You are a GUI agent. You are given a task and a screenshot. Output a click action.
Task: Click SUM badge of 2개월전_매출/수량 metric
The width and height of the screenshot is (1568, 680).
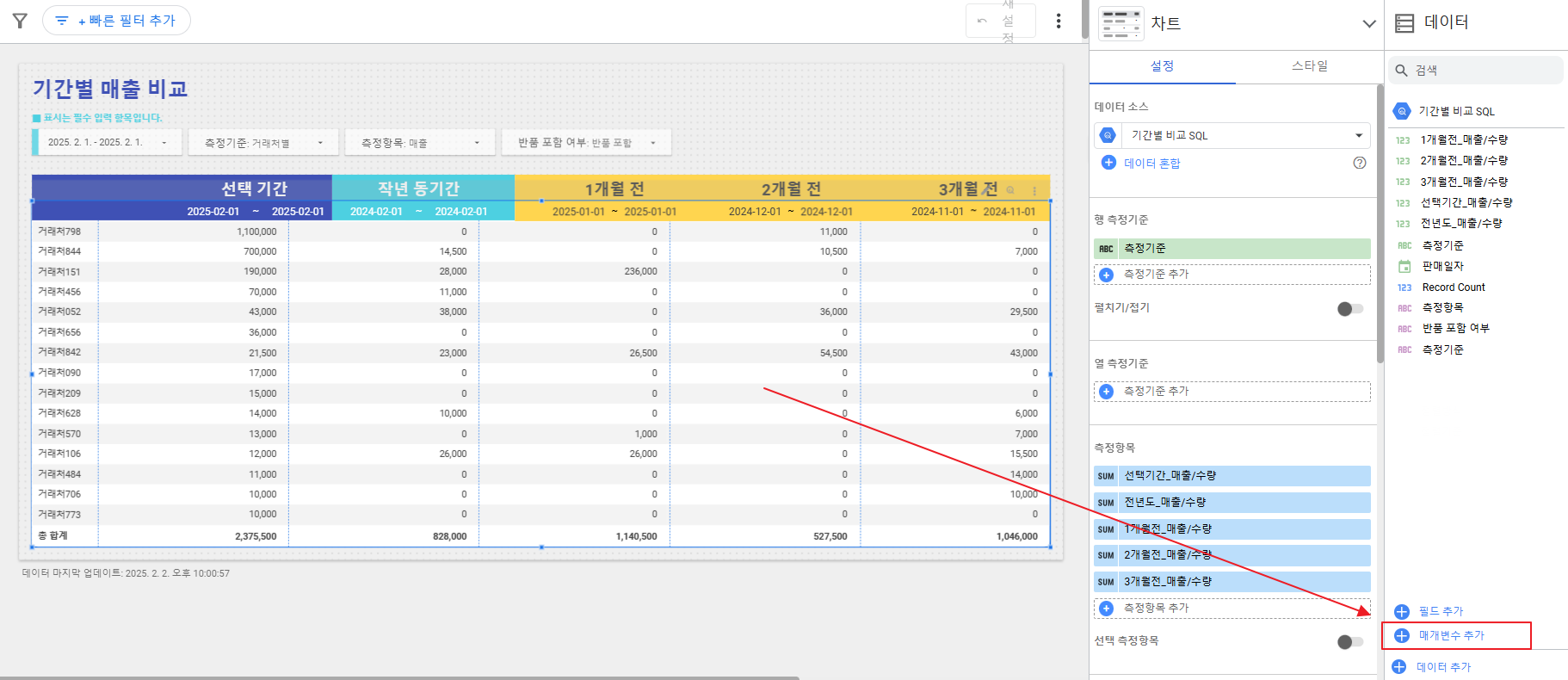tap(1106, 555)
